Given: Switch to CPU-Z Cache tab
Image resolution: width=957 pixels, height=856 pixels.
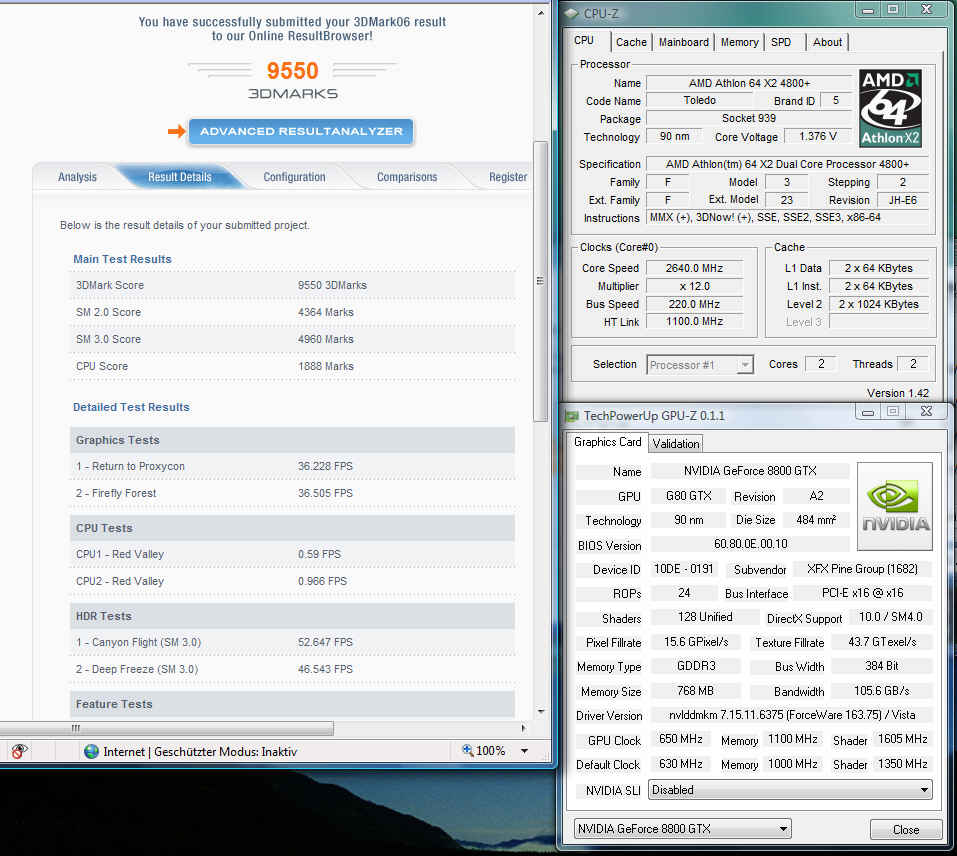Looking at the screenshot, I should (631, 42).
